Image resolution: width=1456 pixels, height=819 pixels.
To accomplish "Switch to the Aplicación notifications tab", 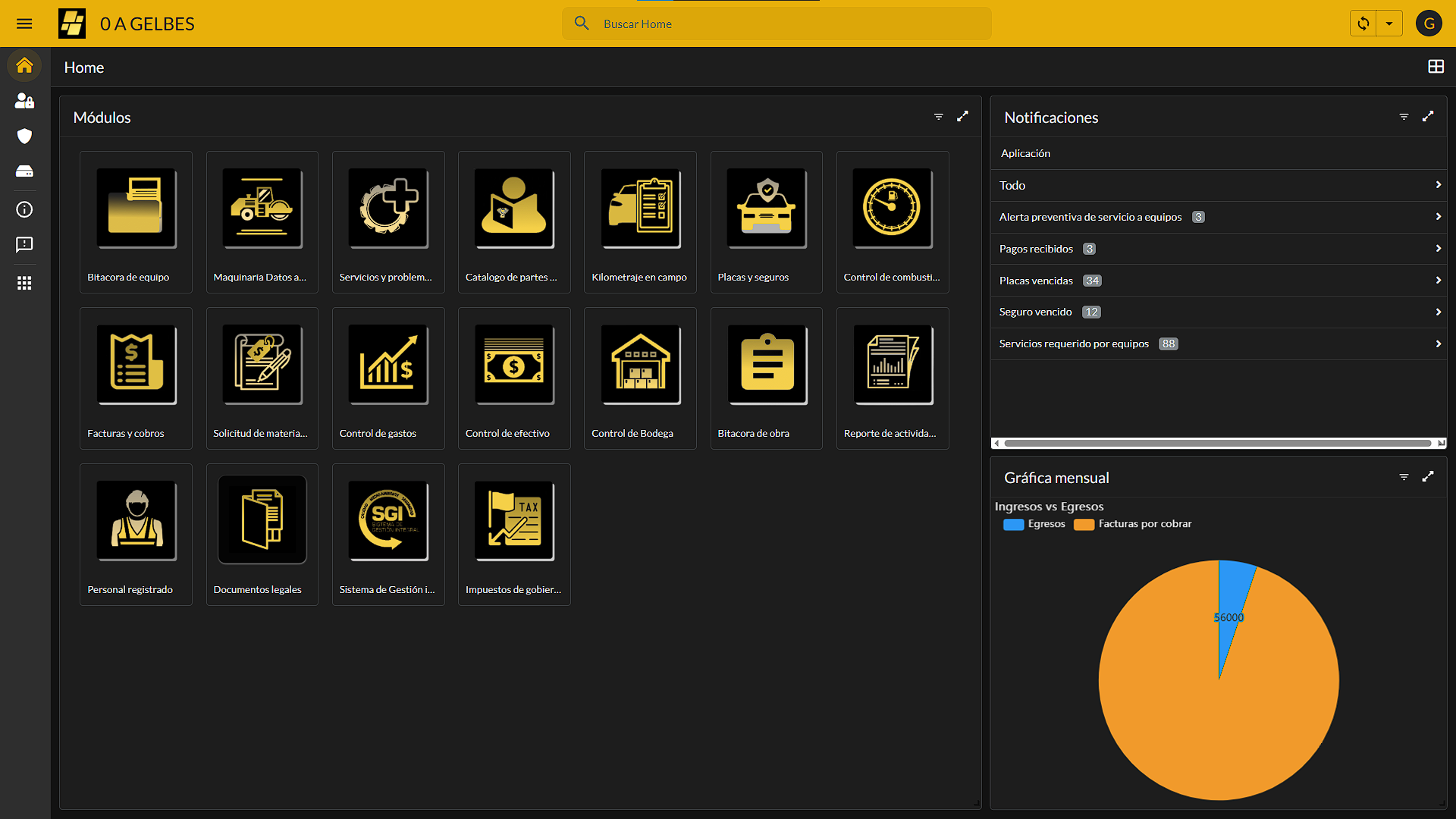I will [x=1025, y=153].
